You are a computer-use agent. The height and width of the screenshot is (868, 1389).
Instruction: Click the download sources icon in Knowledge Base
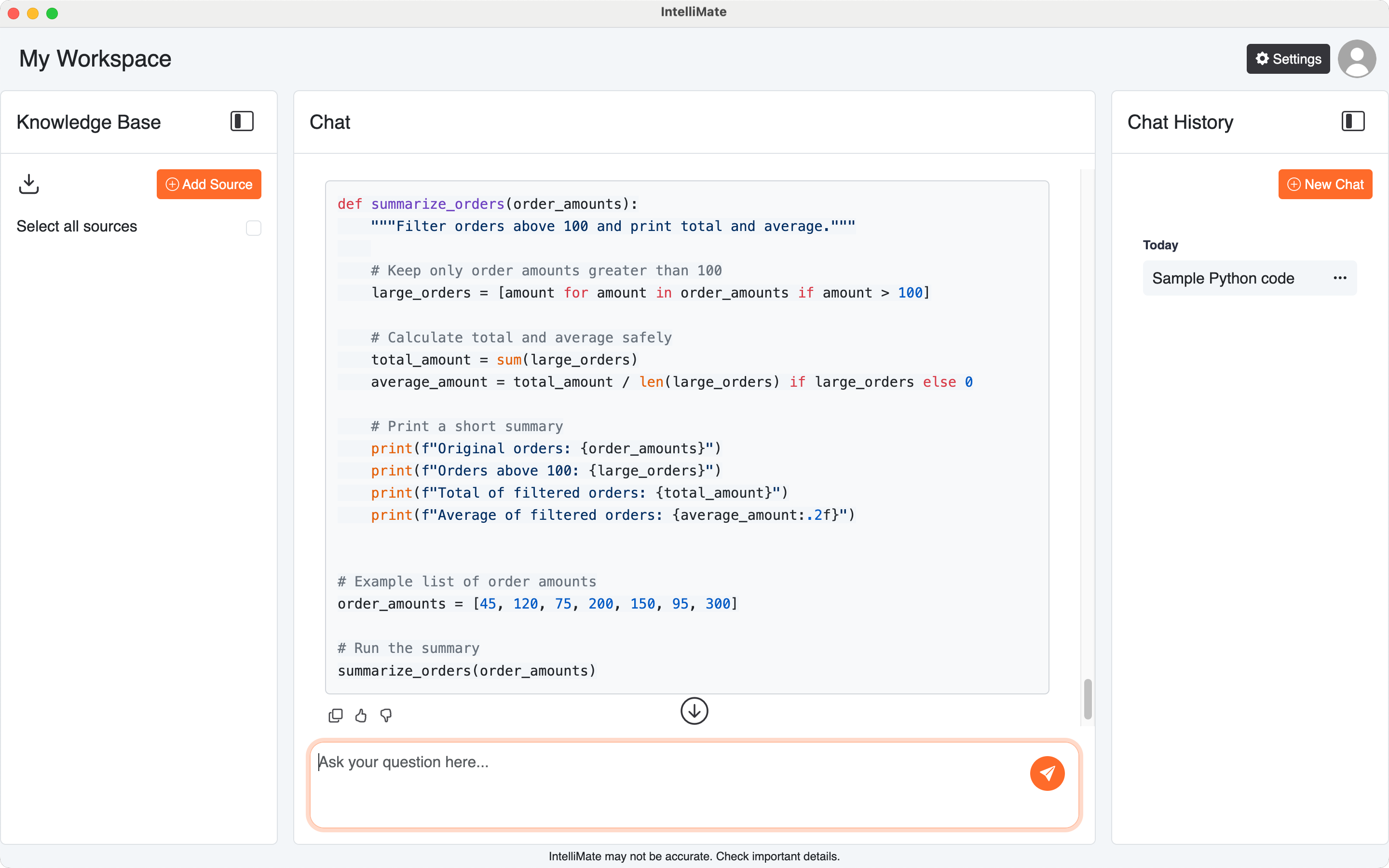(29, 184)
